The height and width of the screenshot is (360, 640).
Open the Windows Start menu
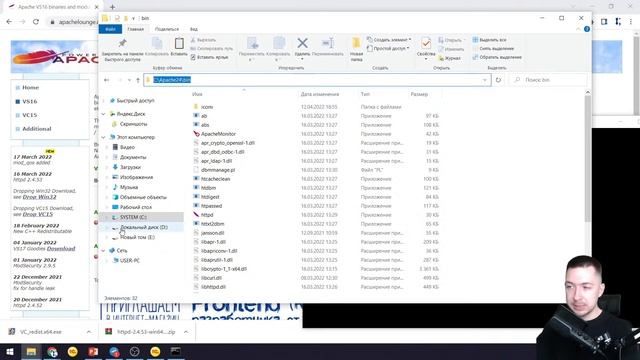[9, 351]
